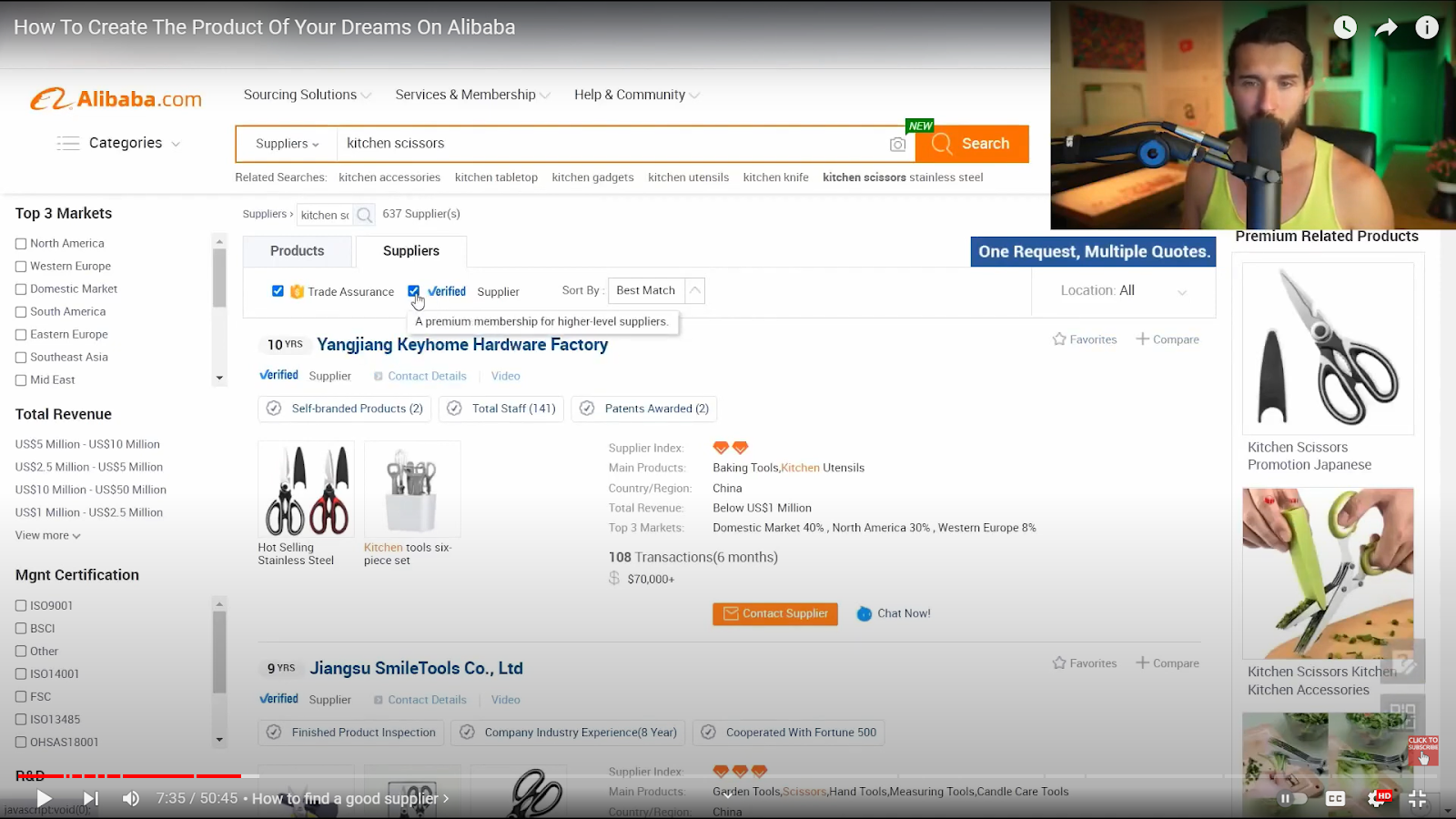Click the YouTube Share arrow icon
Screen dimensions: 1456x819
coord(1386,27)
